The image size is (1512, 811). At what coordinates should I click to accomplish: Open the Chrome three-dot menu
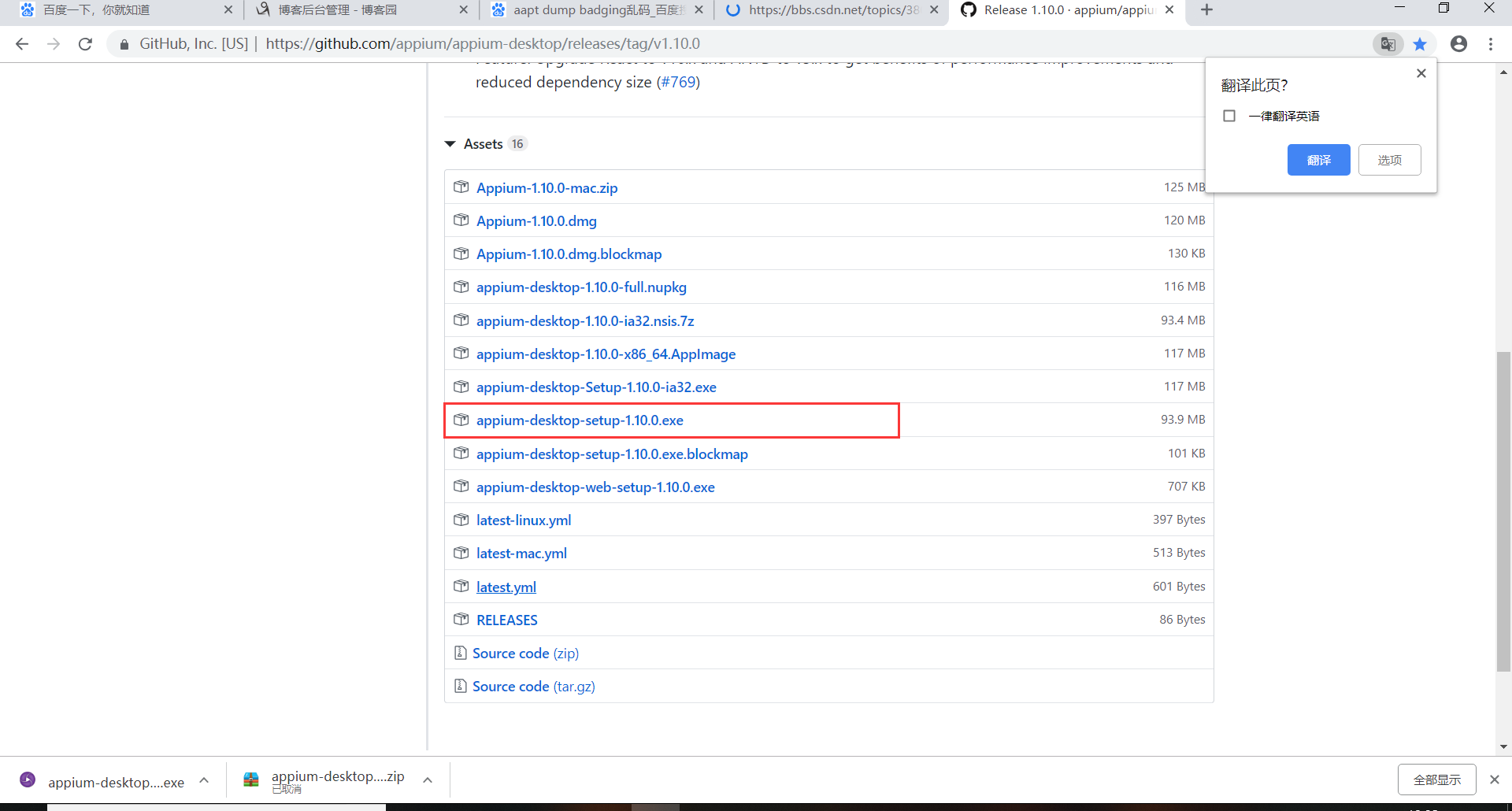pyautogui.click(x=1491, y=44)
